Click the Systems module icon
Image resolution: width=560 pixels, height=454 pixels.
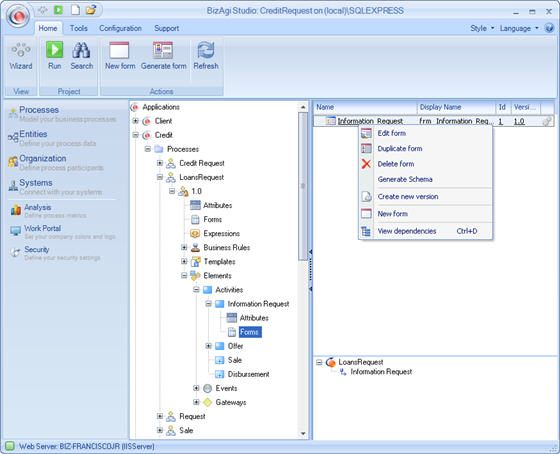pos(13,186)
